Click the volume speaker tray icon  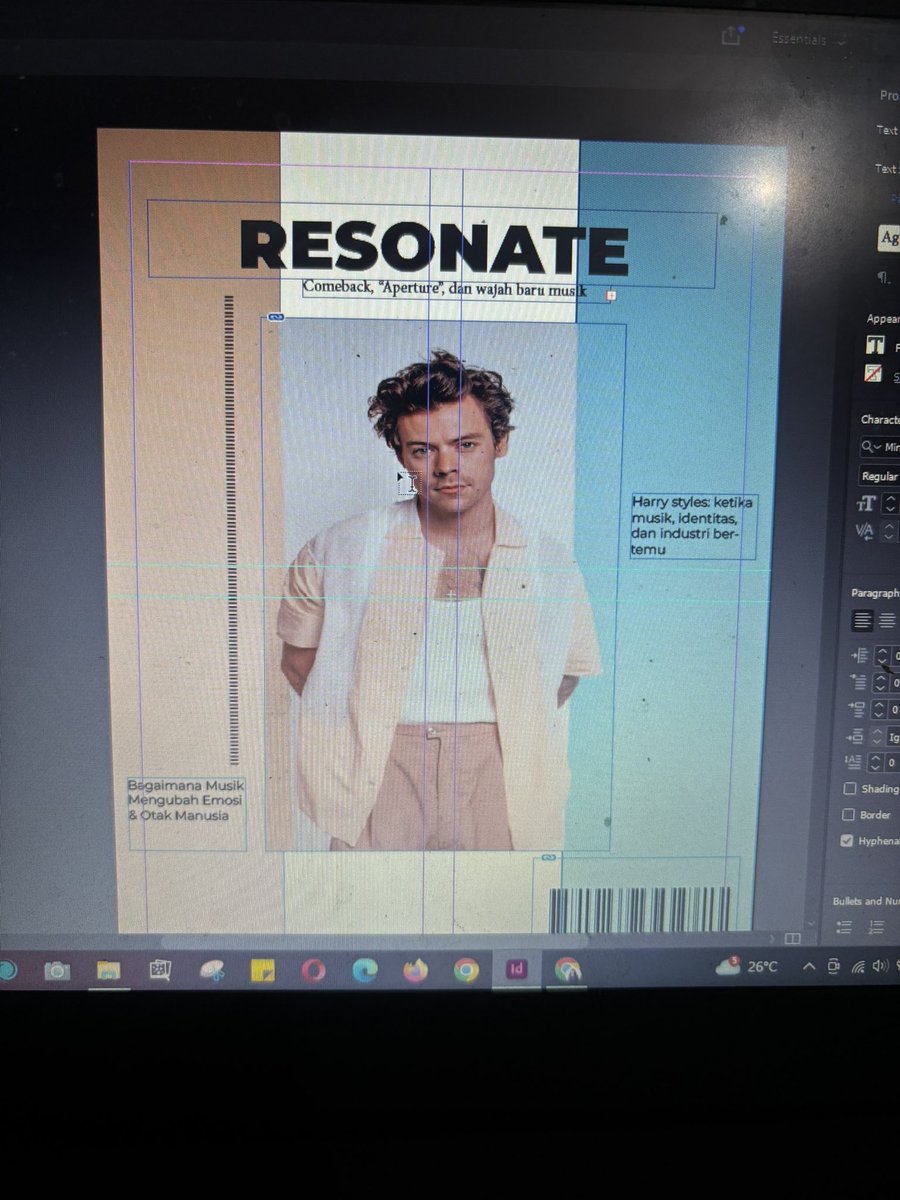click(x=880, y=966)
